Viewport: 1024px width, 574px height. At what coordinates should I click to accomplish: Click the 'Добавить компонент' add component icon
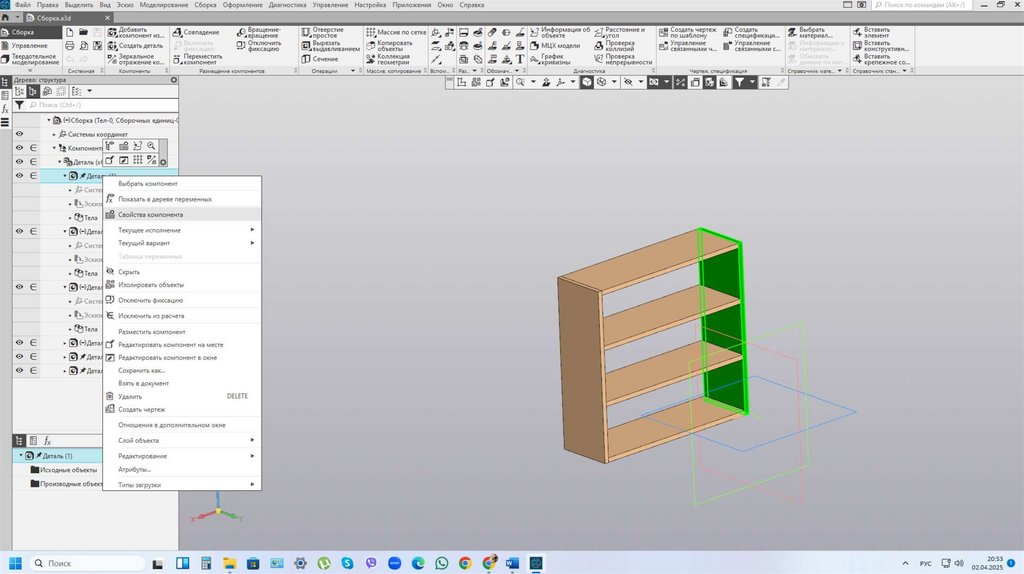pos(112,32)
